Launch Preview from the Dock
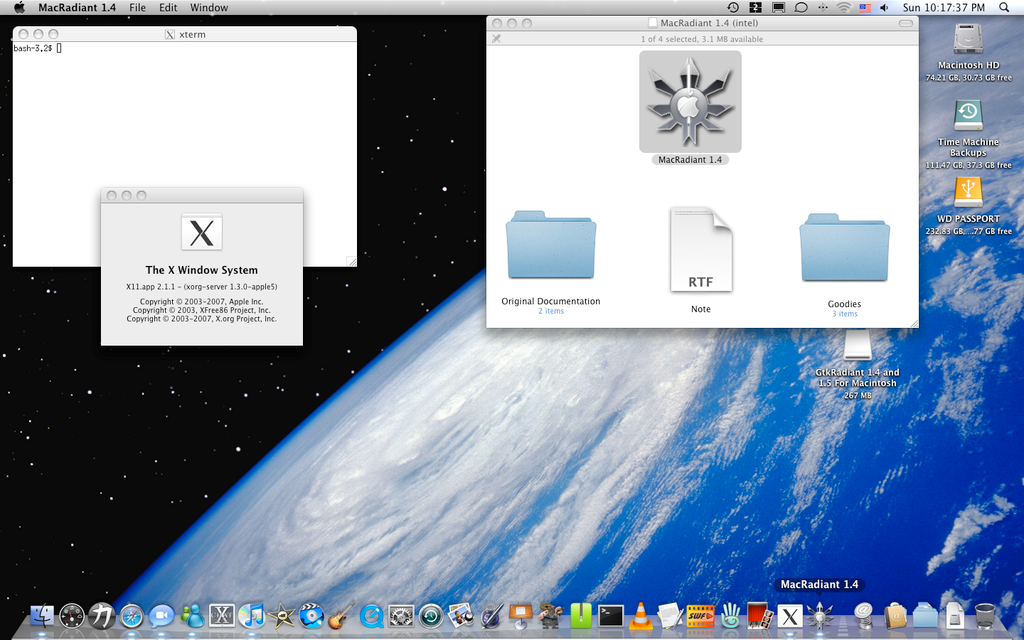 tap(461, 616)
